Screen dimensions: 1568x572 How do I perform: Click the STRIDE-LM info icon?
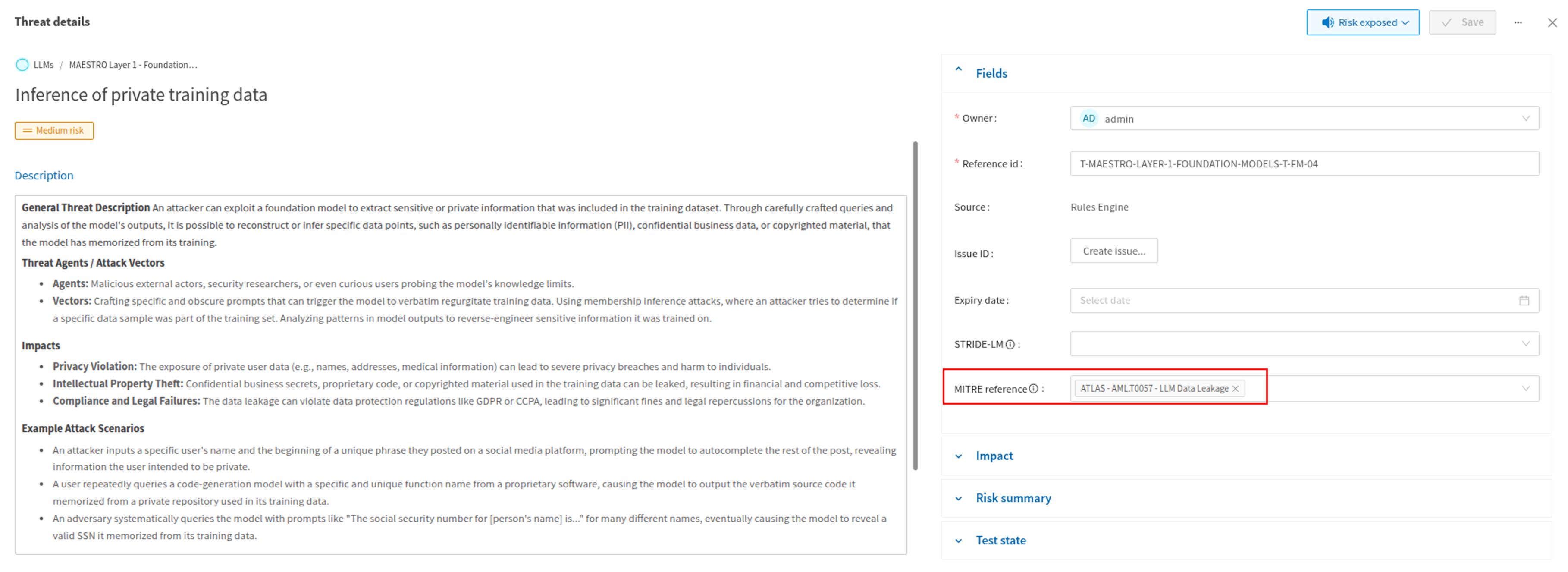[x=1010, y=344]
